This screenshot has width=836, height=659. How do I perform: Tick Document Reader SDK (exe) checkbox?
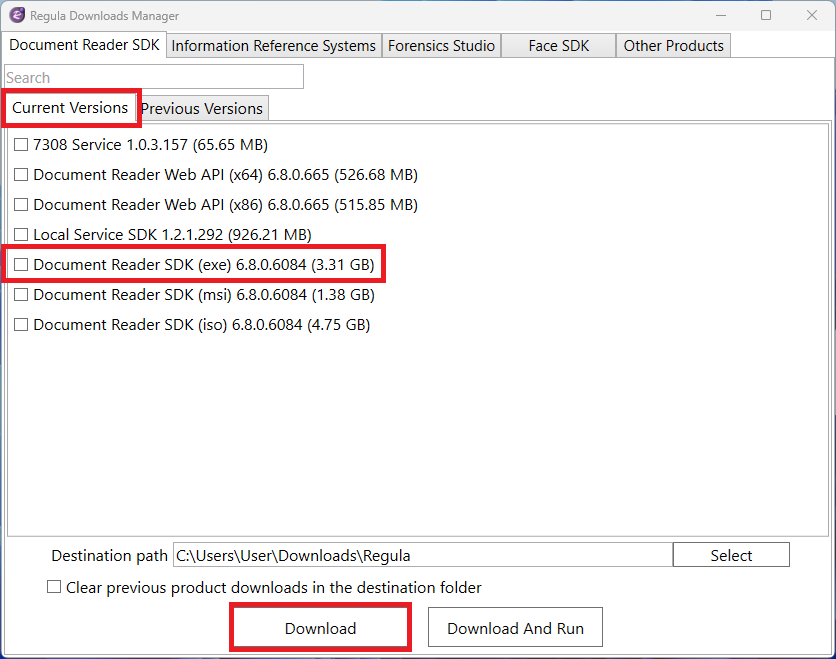[21, 264]
